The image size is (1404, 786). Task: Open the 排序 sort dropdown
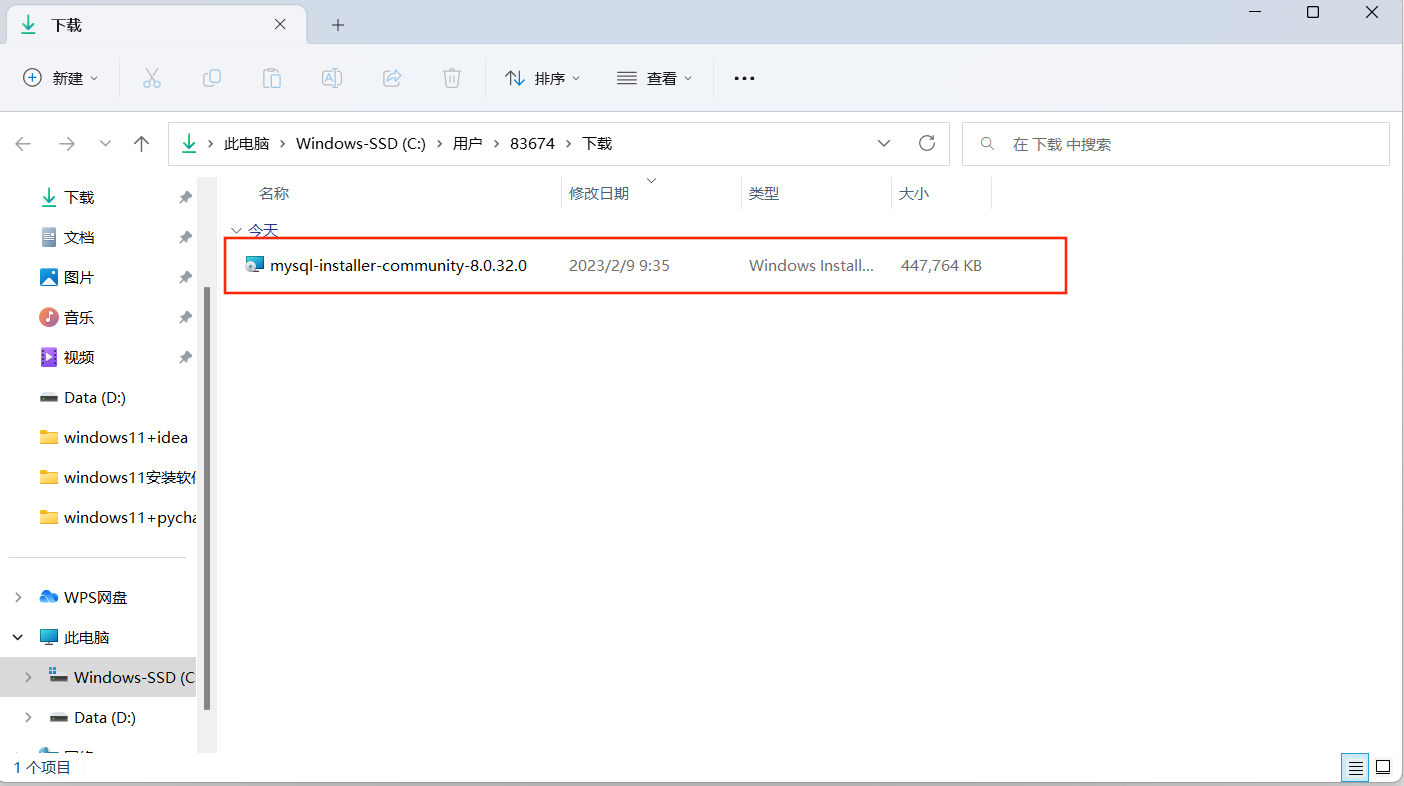[543, 78]
